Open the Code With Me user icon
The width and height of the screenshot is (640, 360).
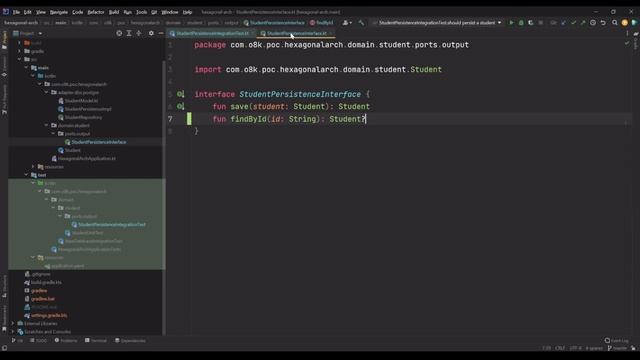click(347, 23)
